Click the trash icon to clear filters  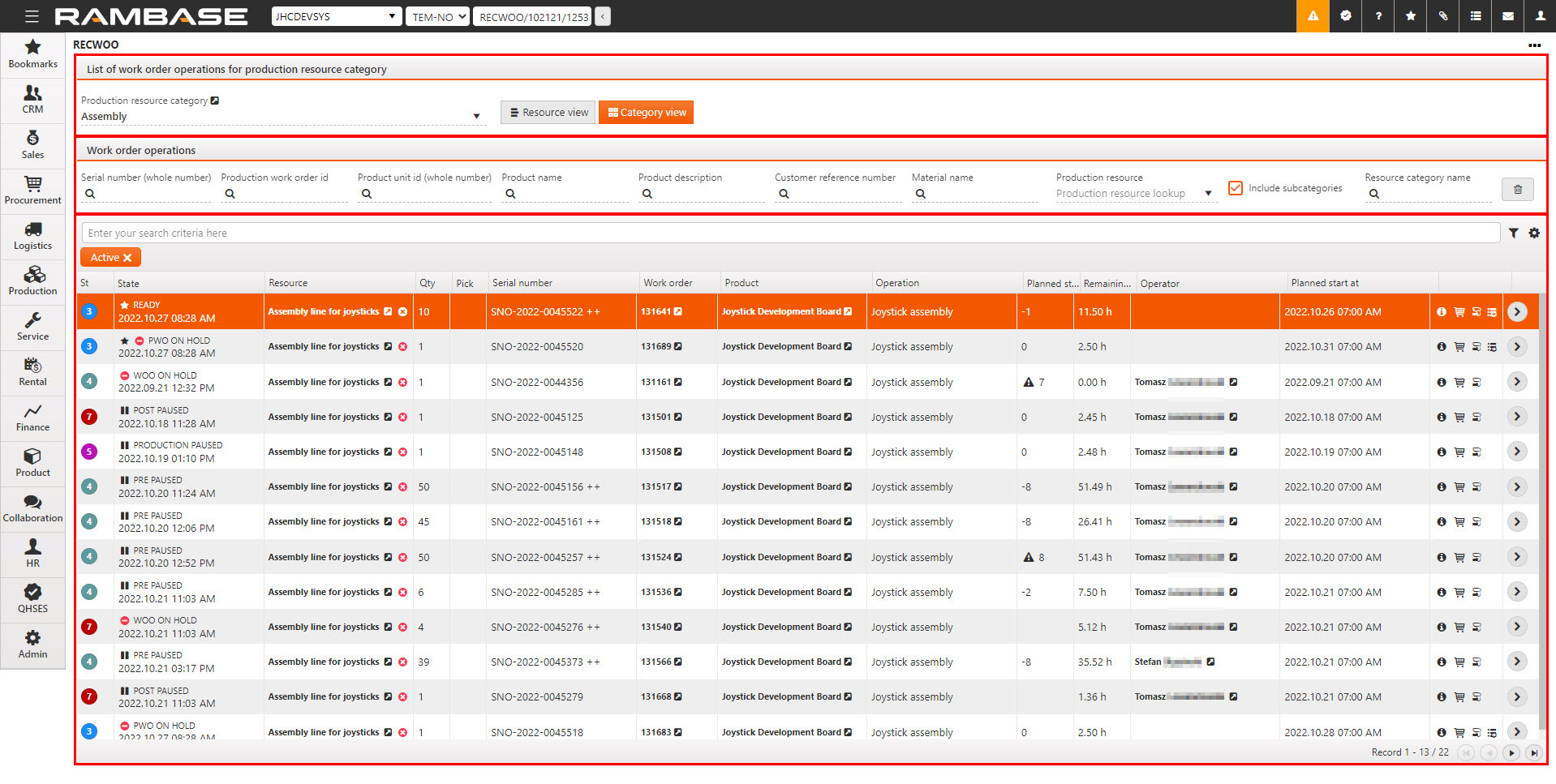pyautogui.click(x=1517, y=189)
